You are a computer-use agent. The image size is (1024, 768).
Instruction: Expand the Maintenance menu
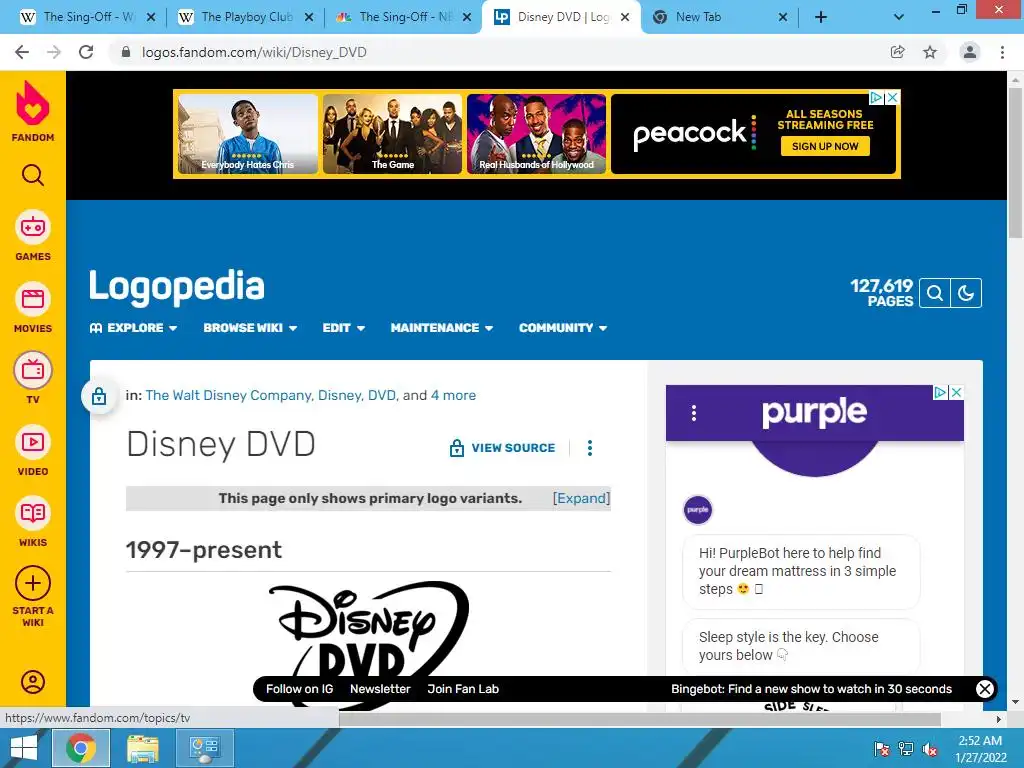[441, 328]
